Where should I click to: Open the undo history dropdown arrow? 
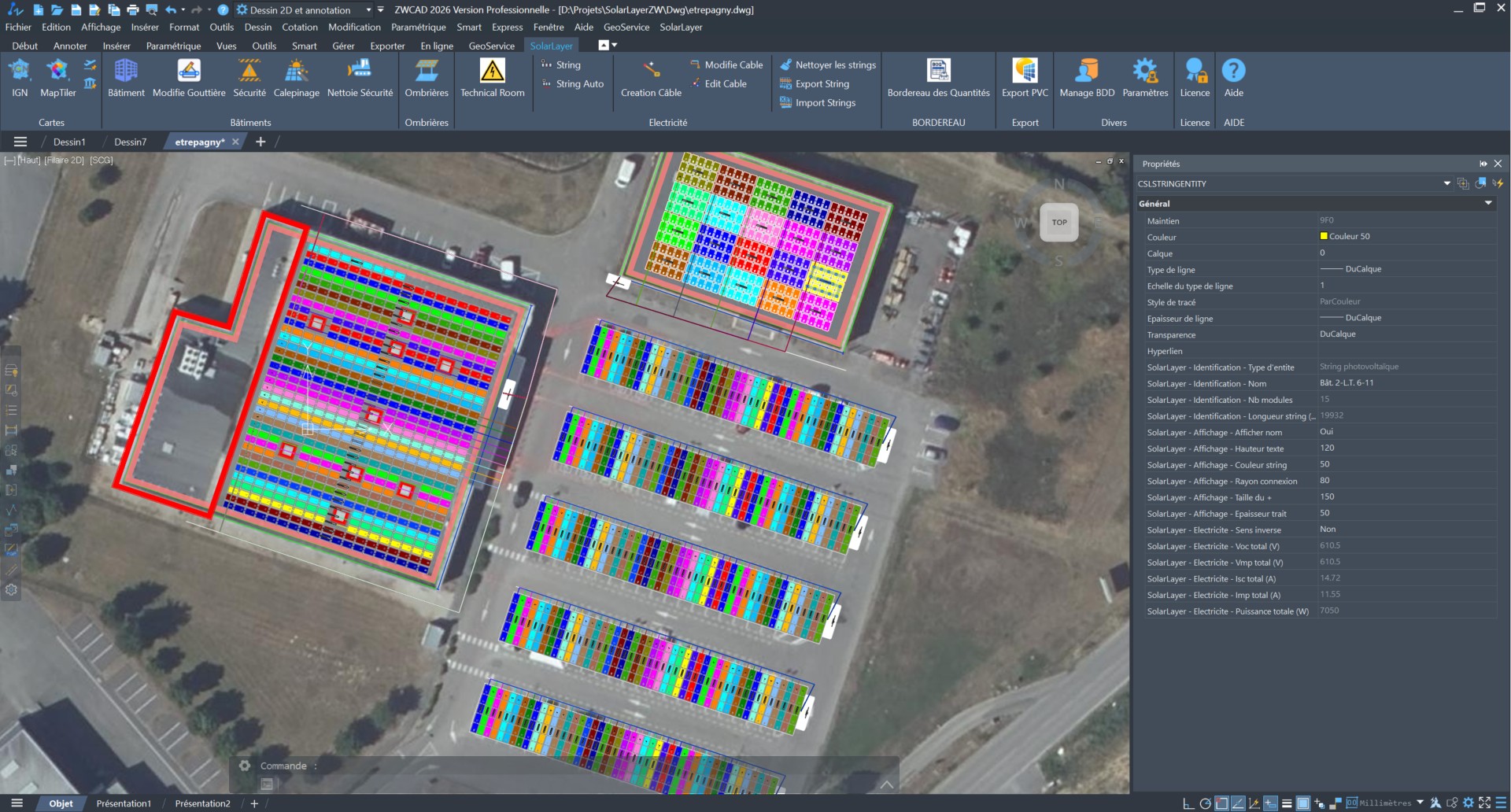183,9
